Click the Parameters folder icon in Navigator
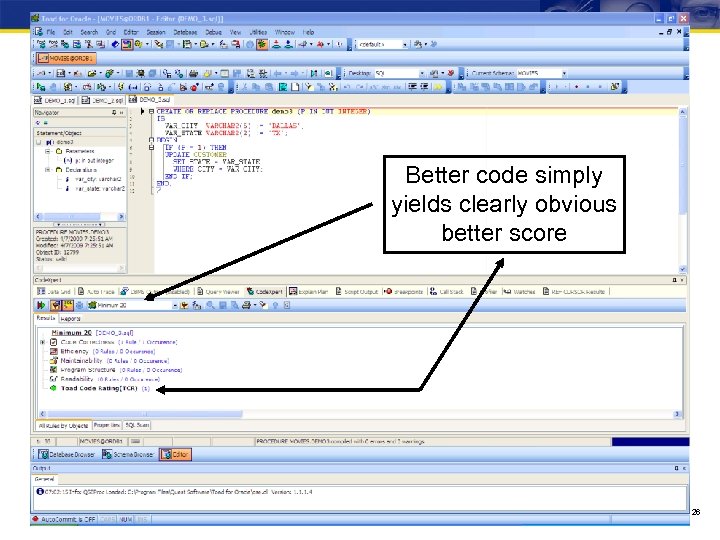 coord(59,151)
